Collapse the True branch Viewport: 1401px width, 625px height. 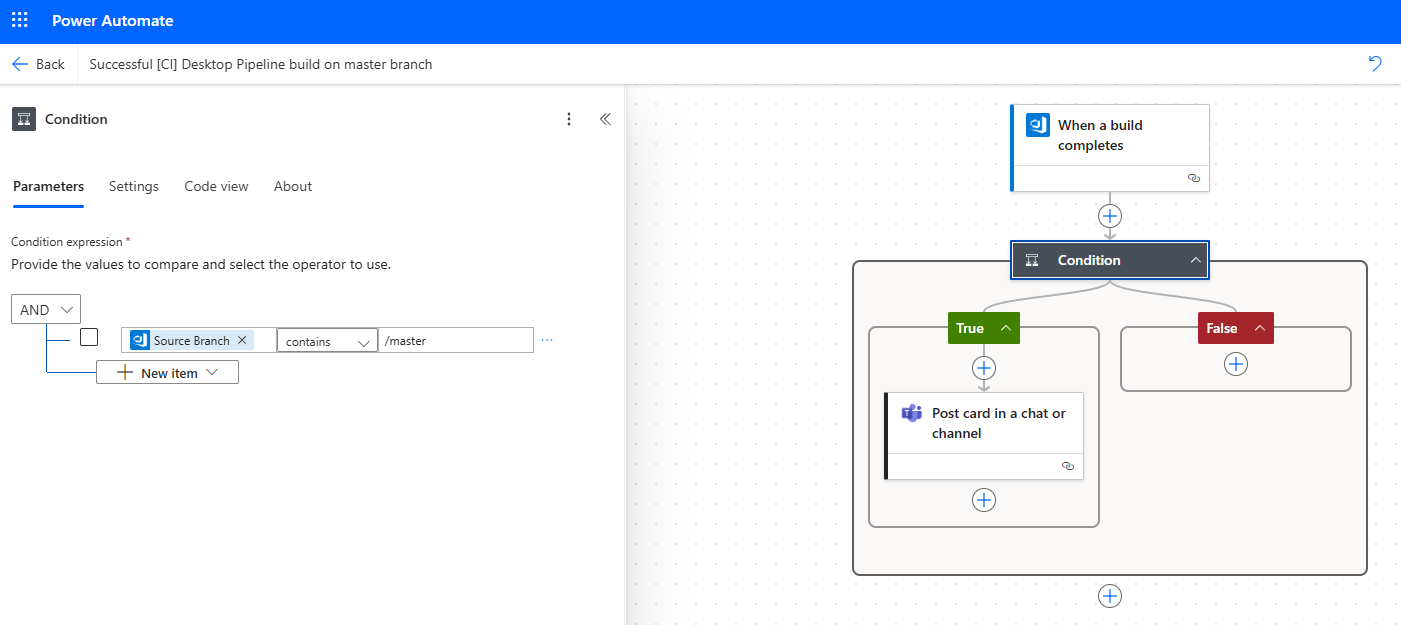click(x=1005, y=328)
